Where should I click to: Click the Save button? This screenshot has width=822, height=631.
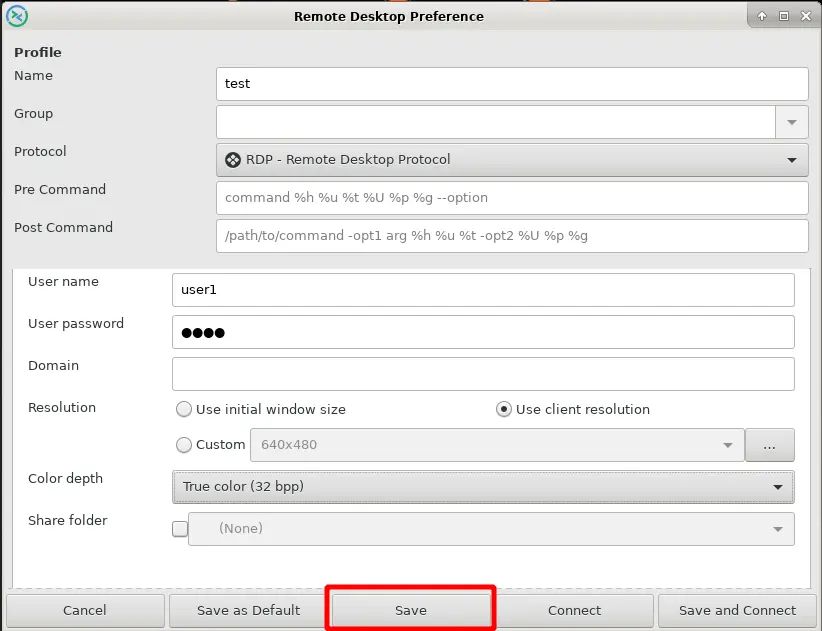coord(410,610)
